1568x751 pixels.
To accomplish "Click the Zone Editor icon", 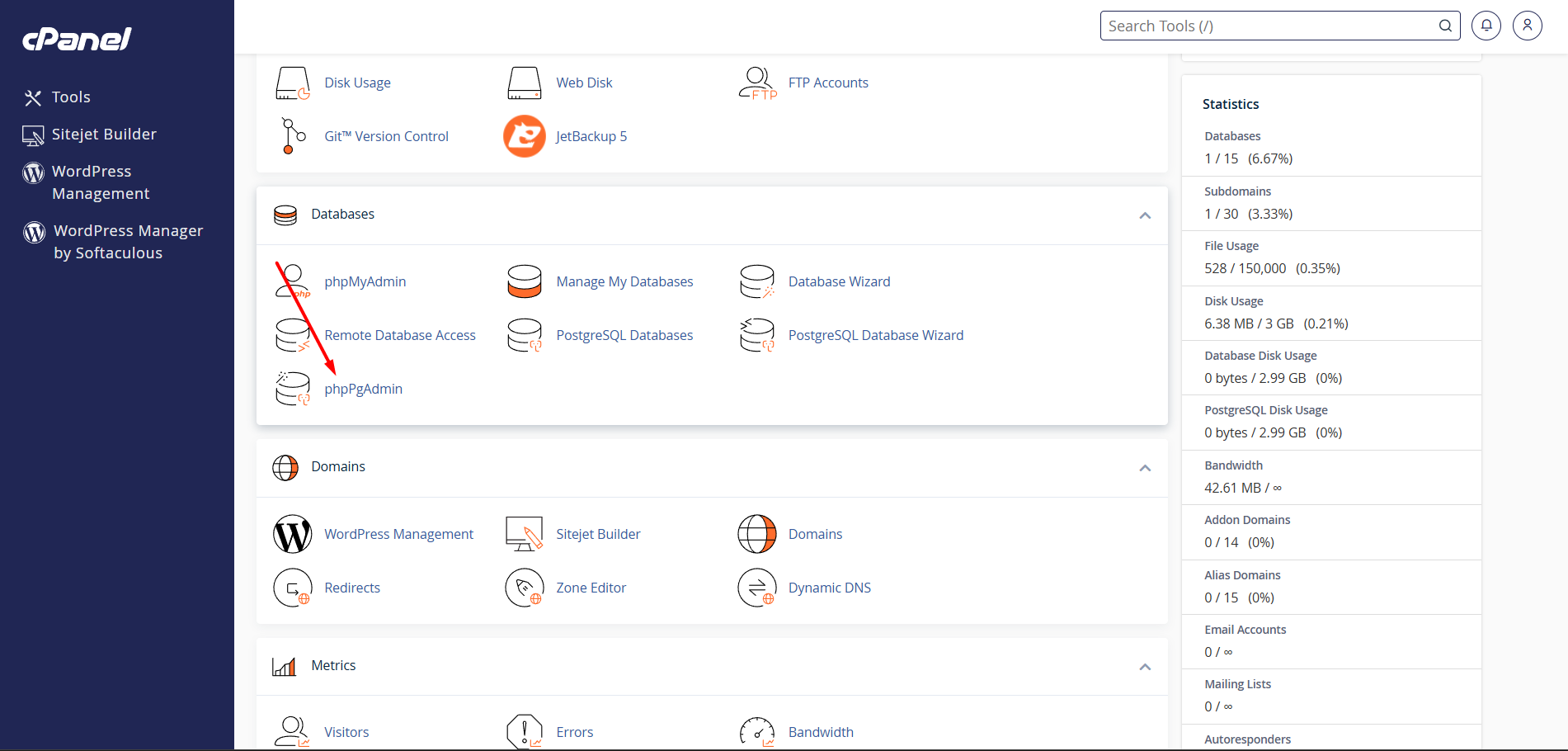I will [x=525, y=588].
